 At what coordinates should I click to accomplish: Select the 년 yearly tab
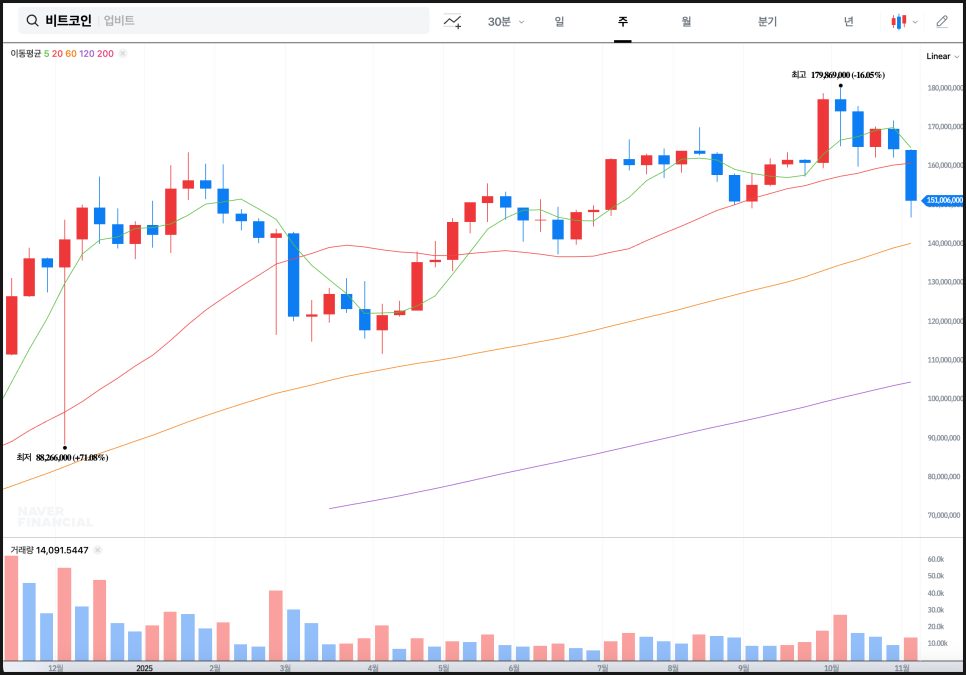pyautogui.click(x=848, y=21)
